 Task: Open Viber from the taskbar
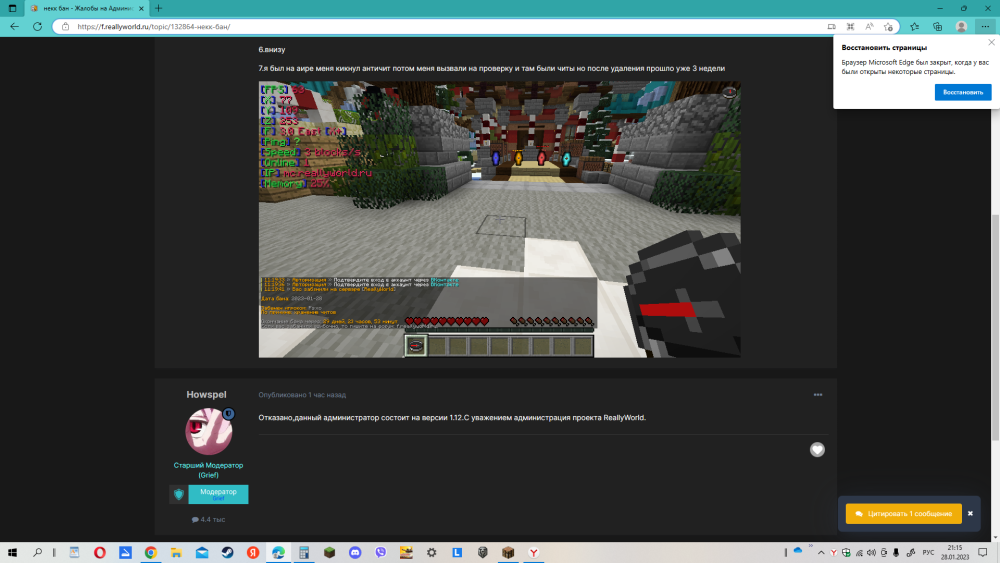381,553
